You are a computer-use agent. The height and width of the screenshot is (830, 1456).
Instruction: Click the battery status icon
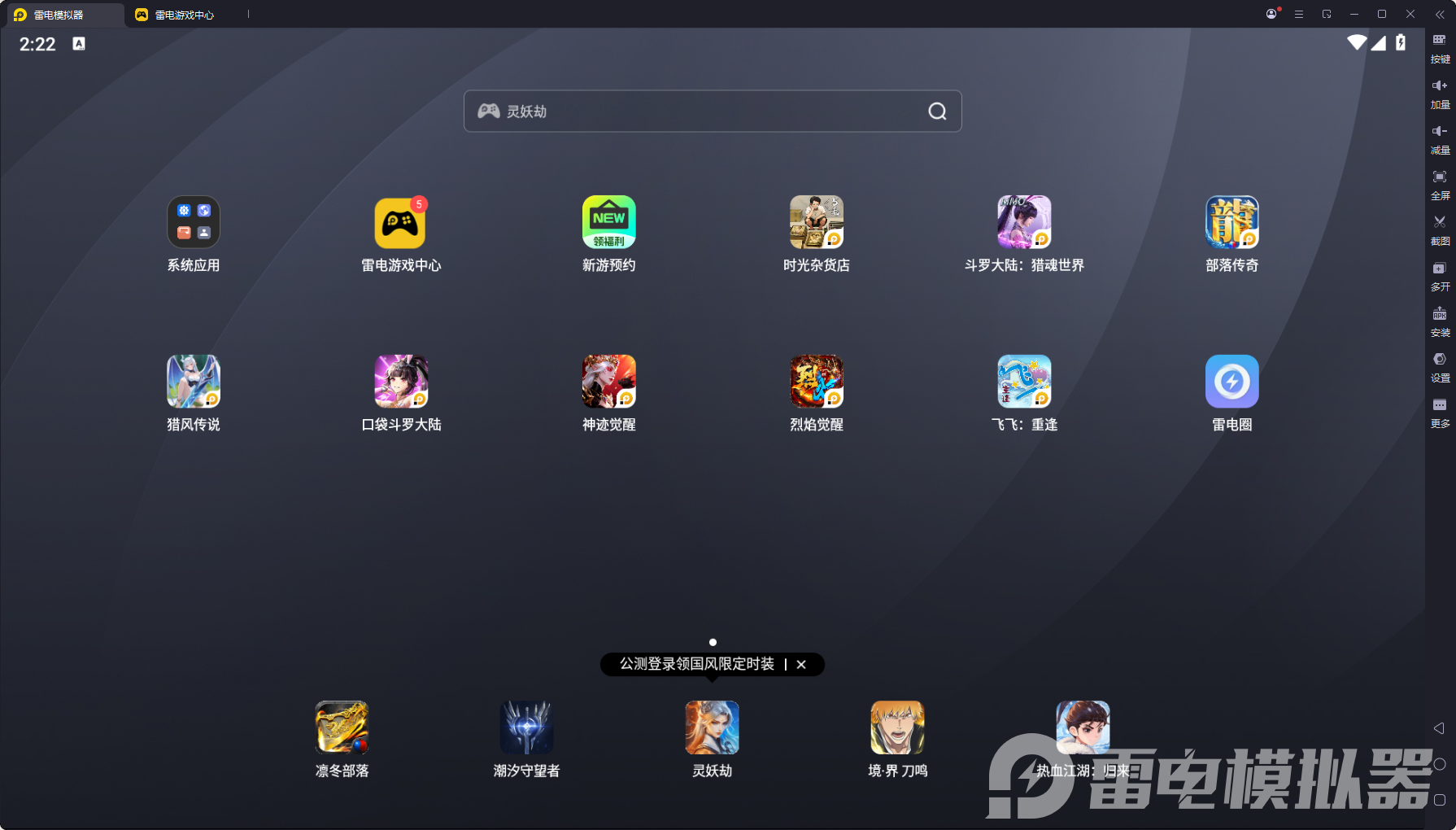[x=1401, y=42]
